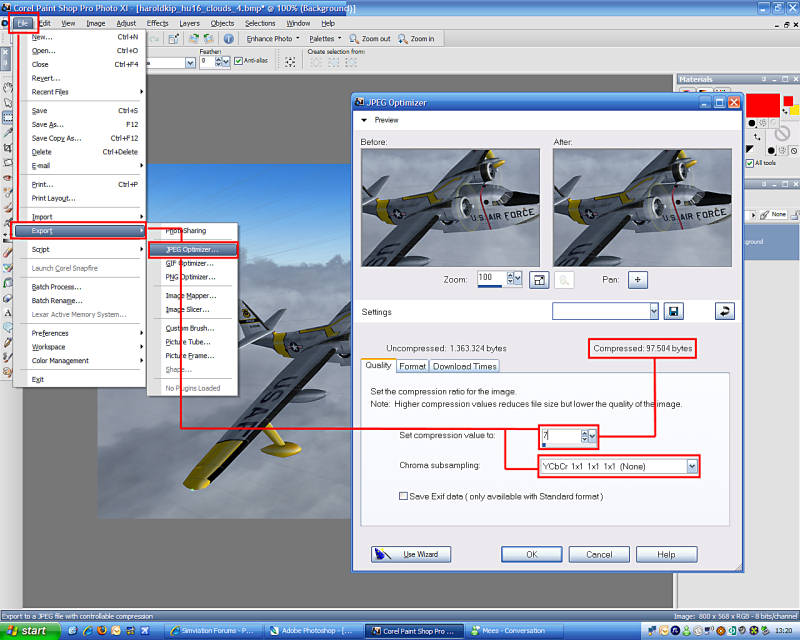Click the large red foreground color swatch

(x=762, y=102)
